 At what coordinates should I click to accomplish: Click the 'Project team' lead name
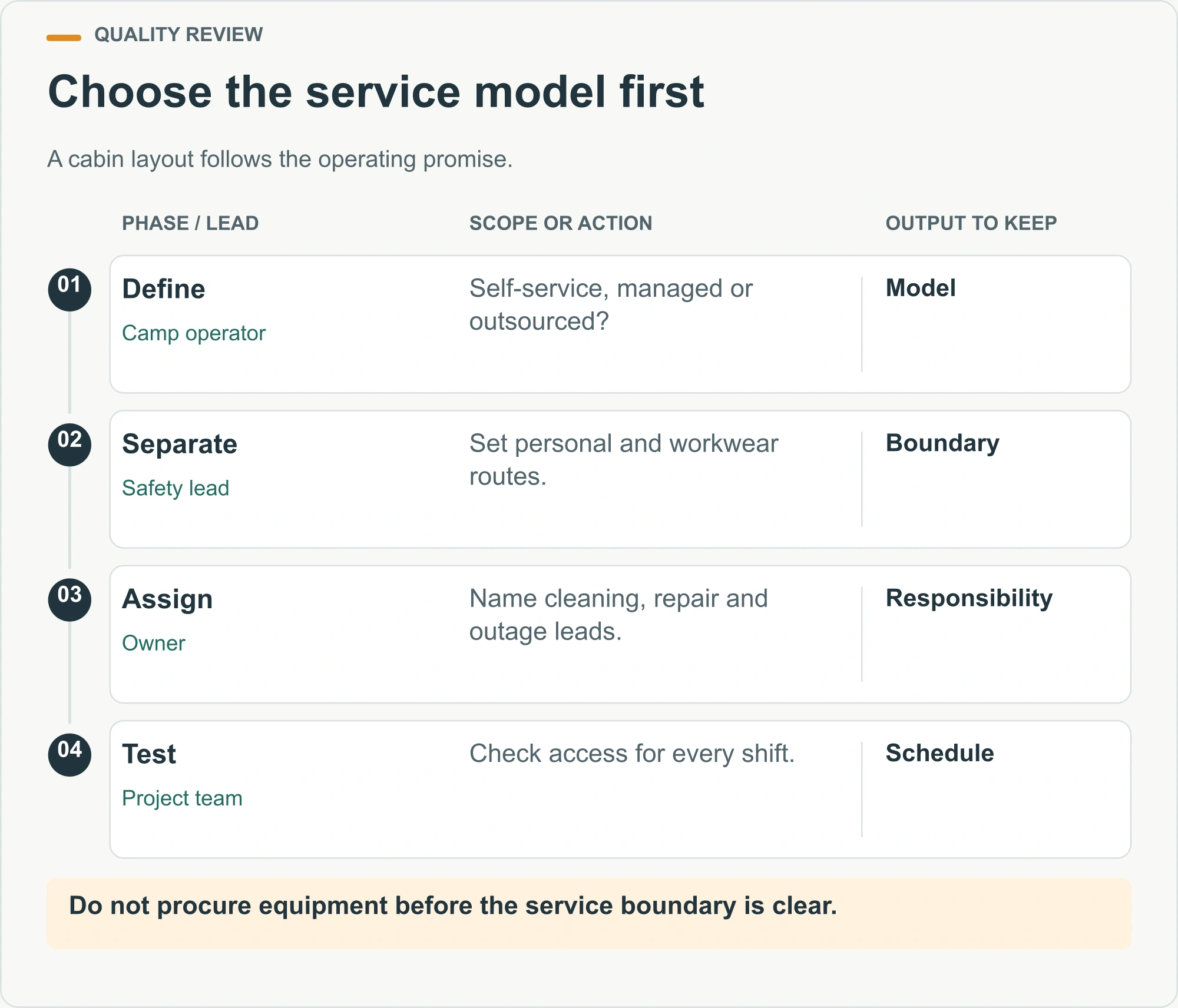pyautogui.click(x=182, y=798)
